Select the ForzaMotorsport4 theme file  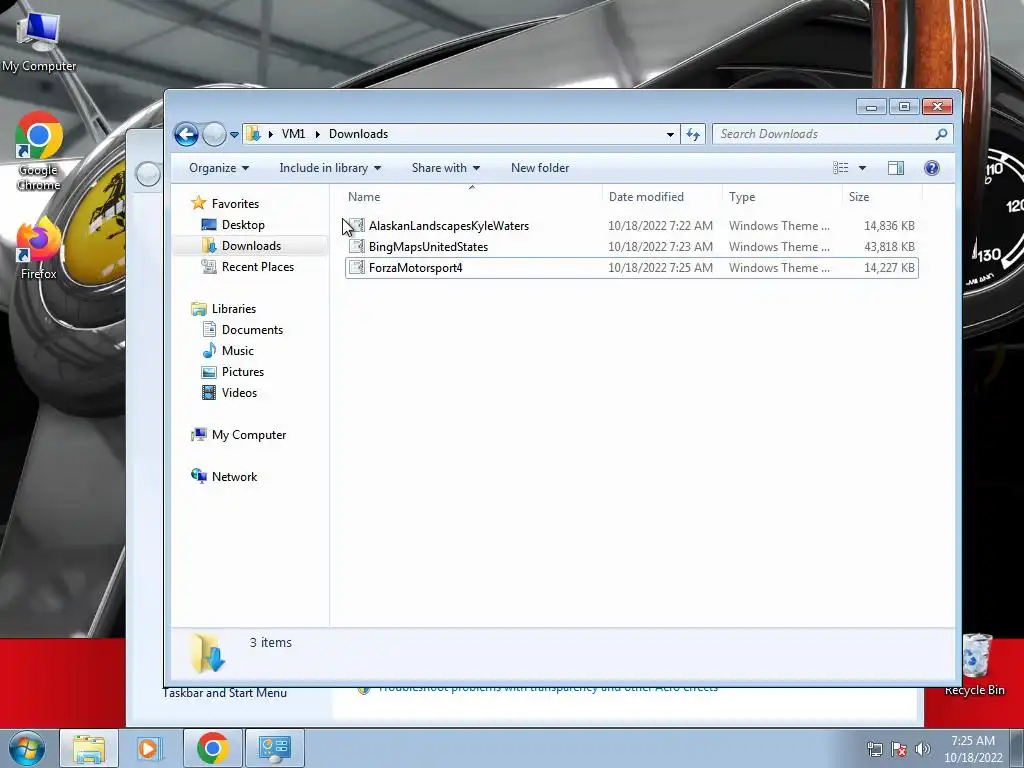click(x=632, y=268)
